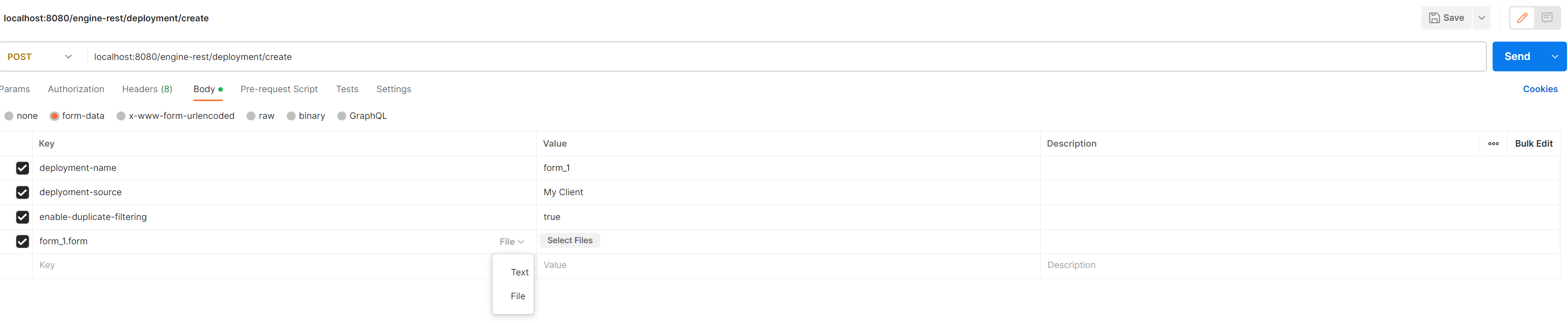Open the POST method dropdown
Screen dimensions: 1568x323
40,56
